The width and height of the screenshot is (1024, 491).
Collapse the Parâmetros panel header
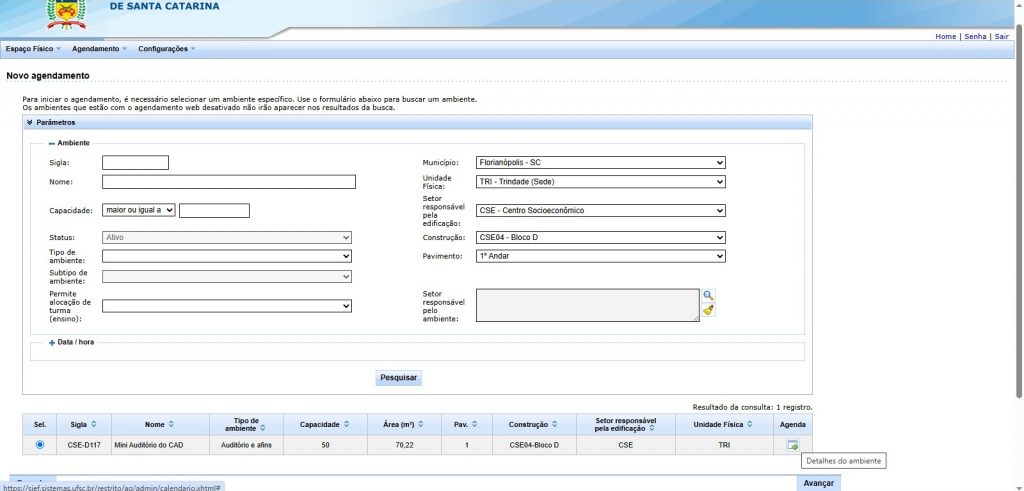[31, 122]
